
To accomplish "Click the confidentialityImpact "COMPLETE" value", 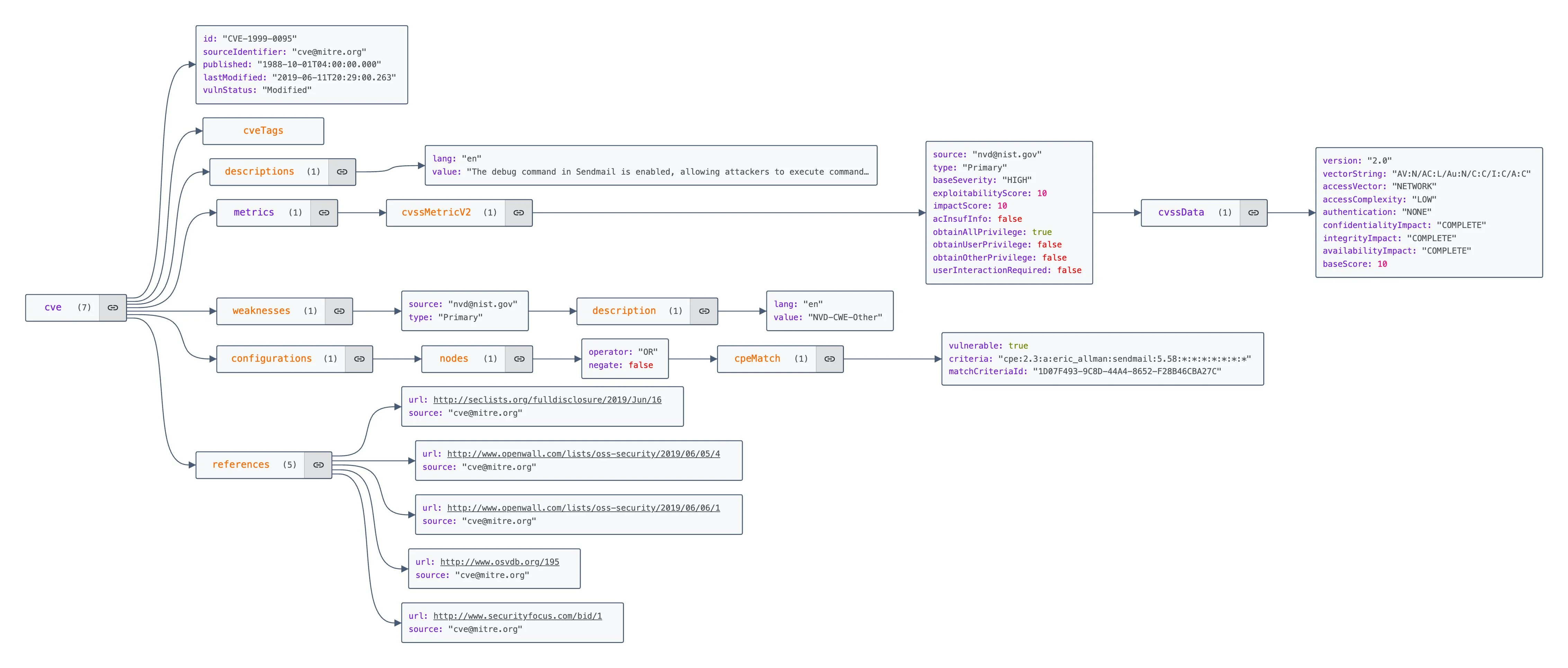I will coord(1461,225).
